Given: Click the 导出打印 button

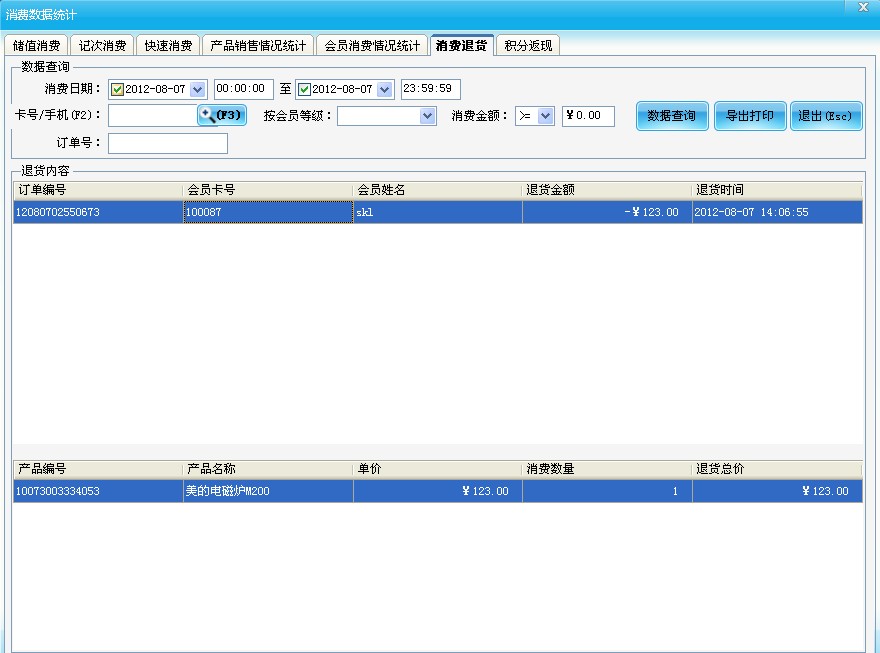Looking at the screenshot, I should (750, 116).
